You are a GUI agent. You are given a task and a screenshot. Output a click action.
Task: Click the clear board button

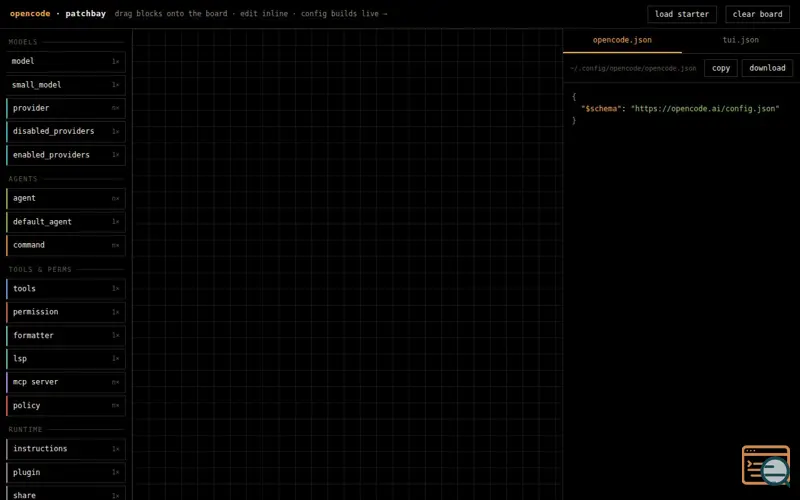point(757,14)
